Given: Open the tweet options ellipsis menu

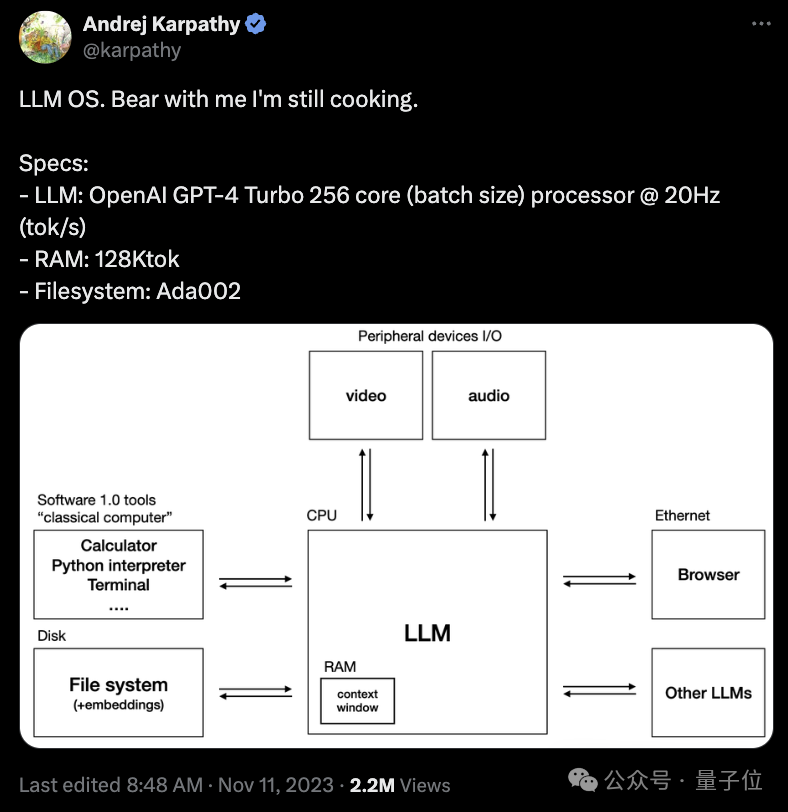Looking at the screenshot, I should pos(761,24).
